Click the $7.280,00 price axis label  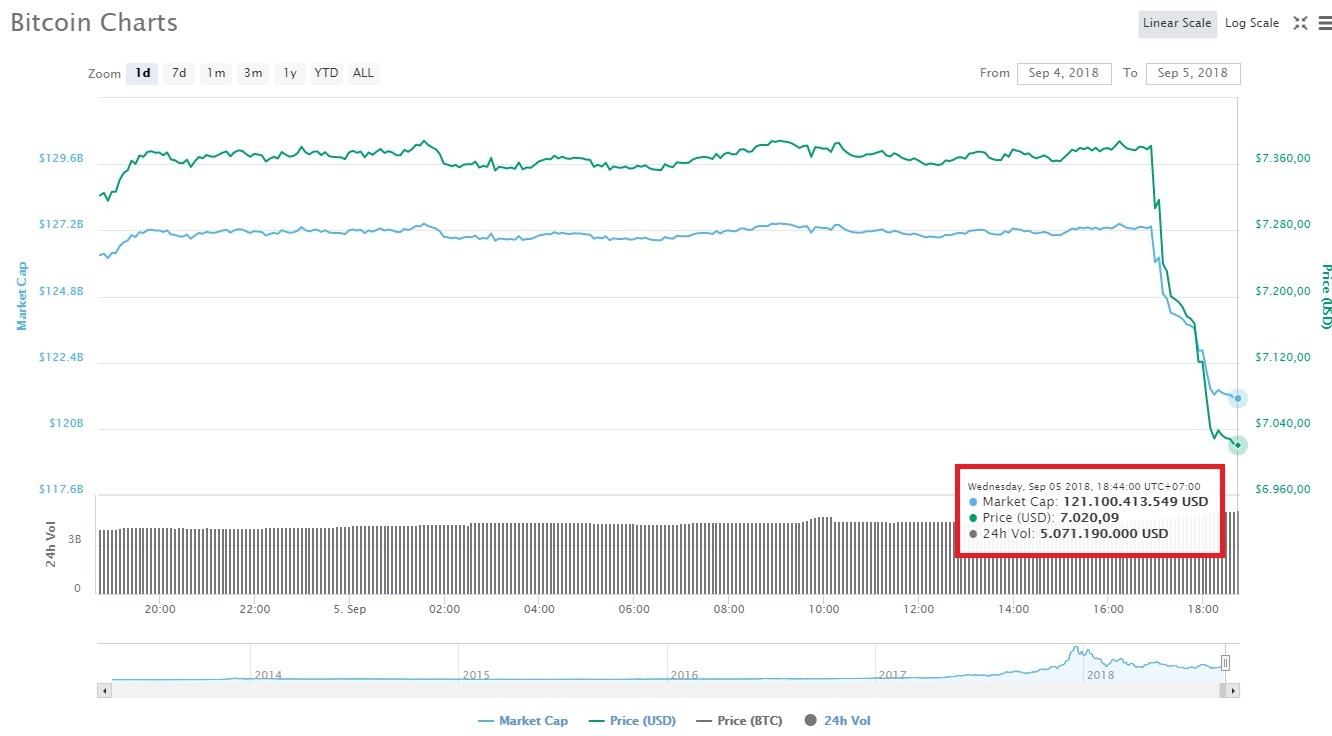pos(1283,225)
